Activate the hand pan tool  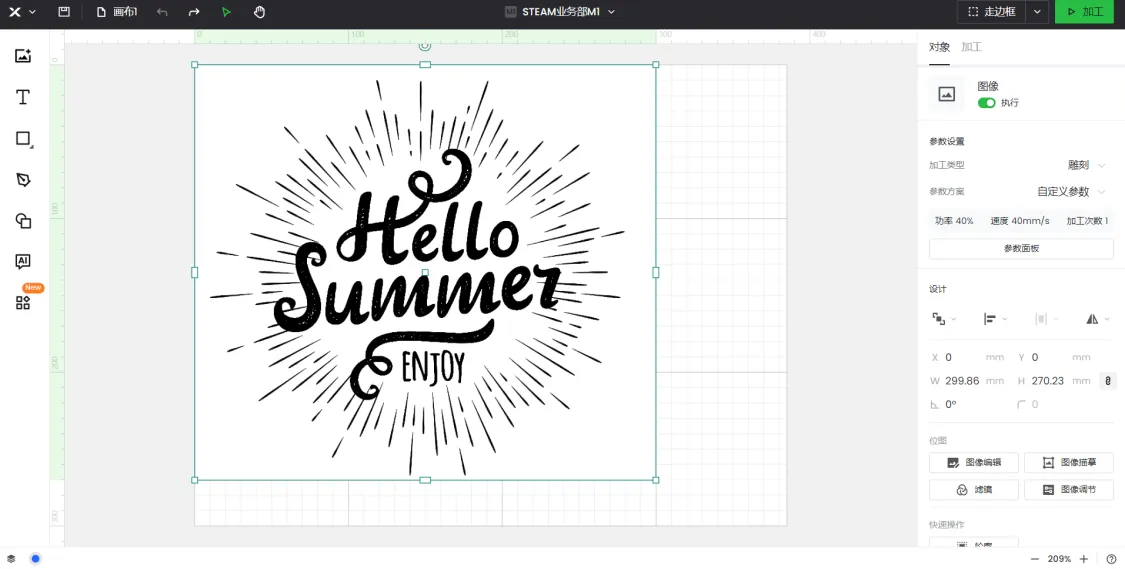click(259, 12)
